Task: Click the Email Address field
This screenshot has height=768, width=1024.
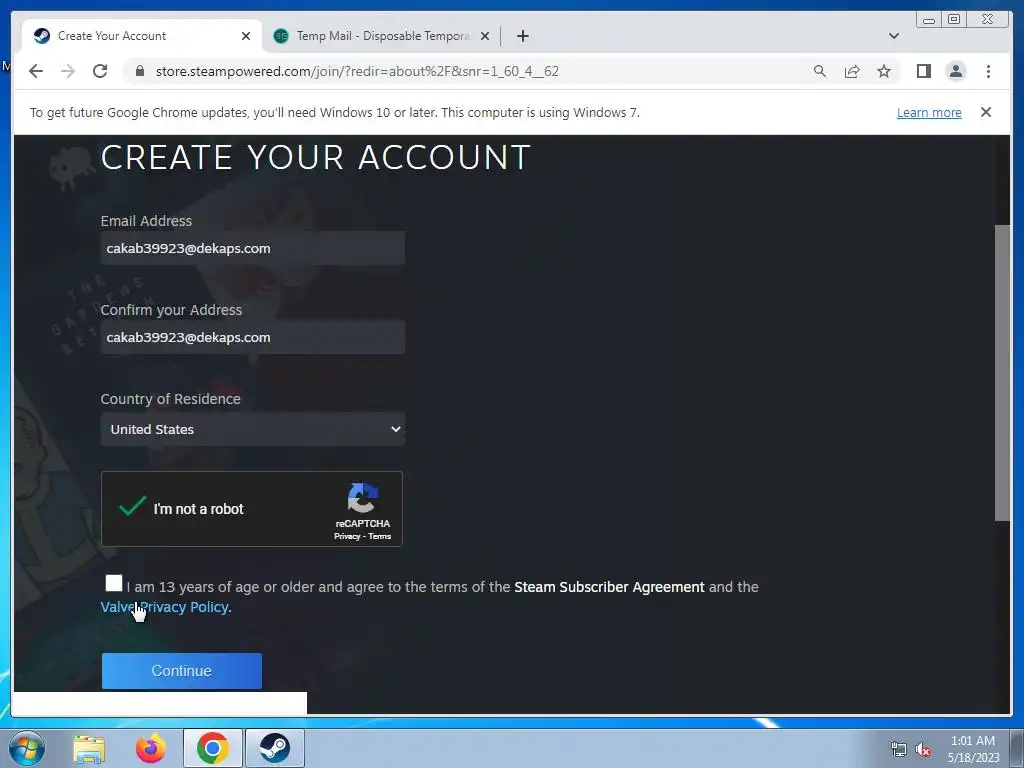Action: 253,248
